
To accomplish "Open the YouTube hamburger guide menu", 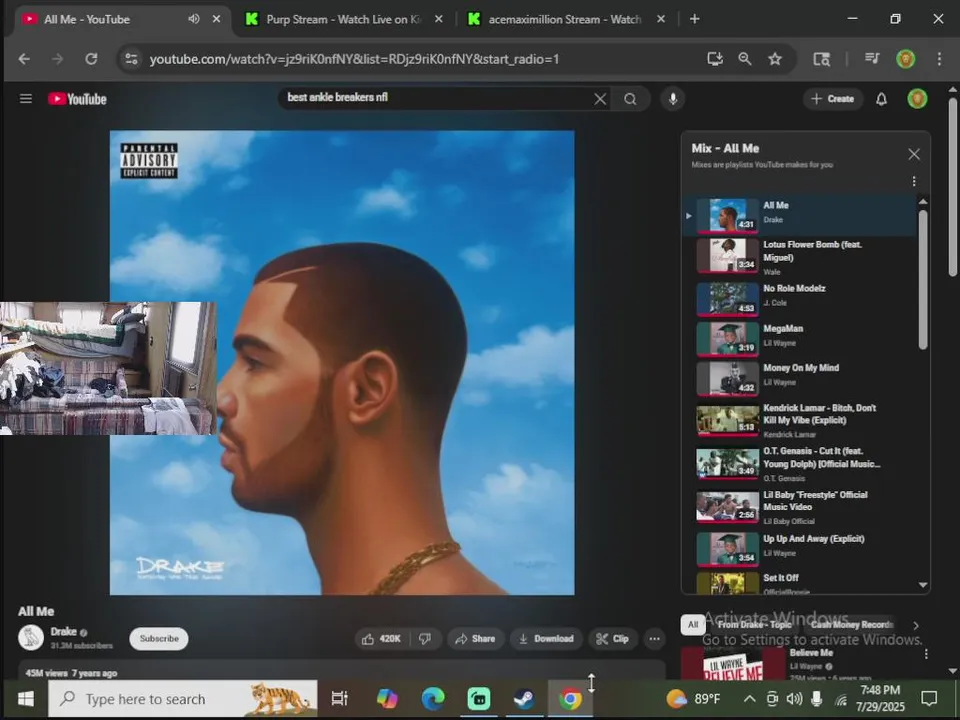I will tap(26, 99).
